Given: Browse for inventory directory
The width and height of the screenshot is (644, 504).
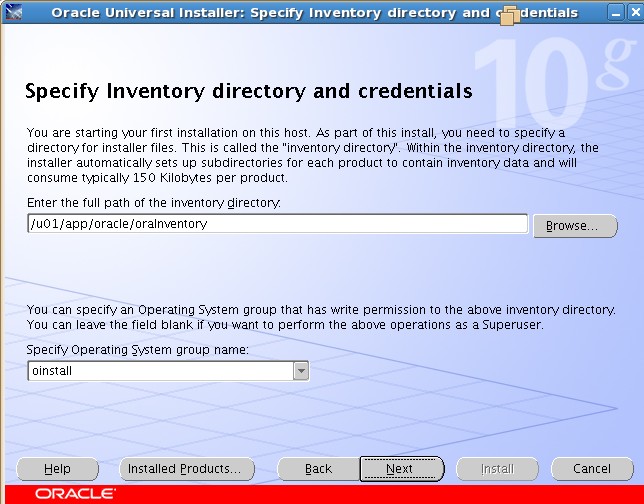Looking at the screenshot, I should (575, 226).
